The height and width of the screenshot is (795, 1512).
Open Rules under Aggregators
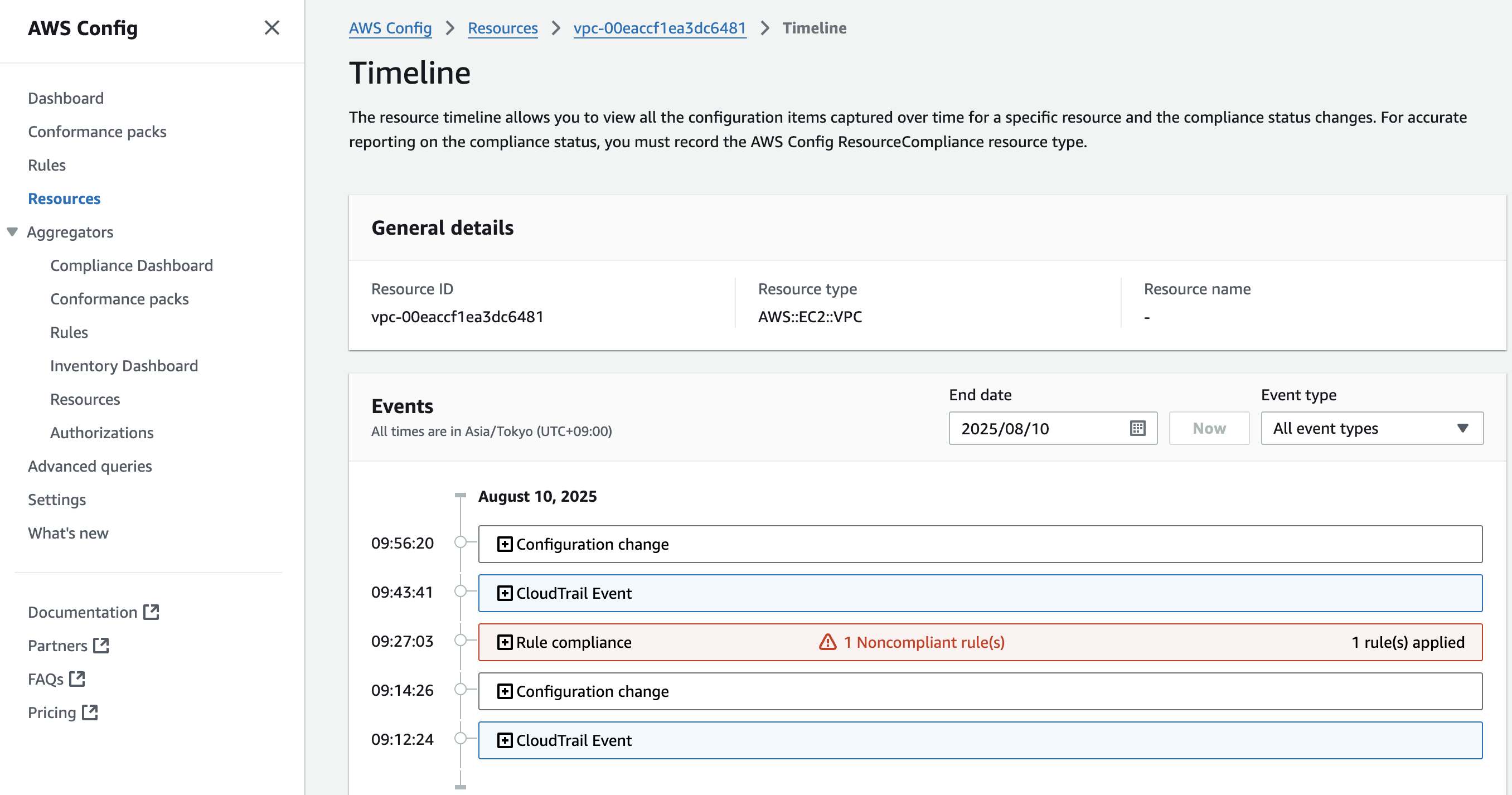[69, 332]
